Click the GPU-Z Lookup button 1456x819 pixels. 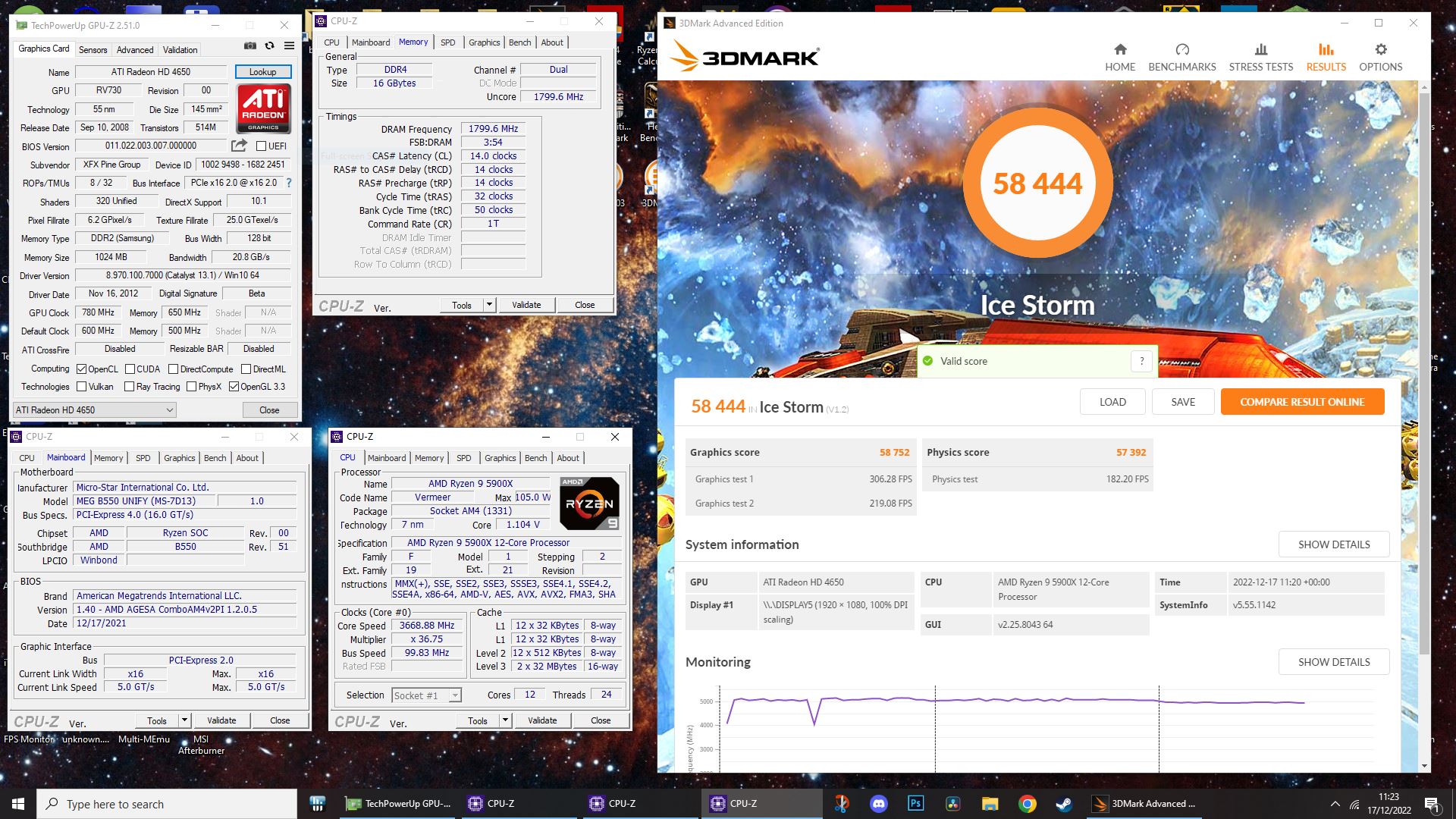262,72
